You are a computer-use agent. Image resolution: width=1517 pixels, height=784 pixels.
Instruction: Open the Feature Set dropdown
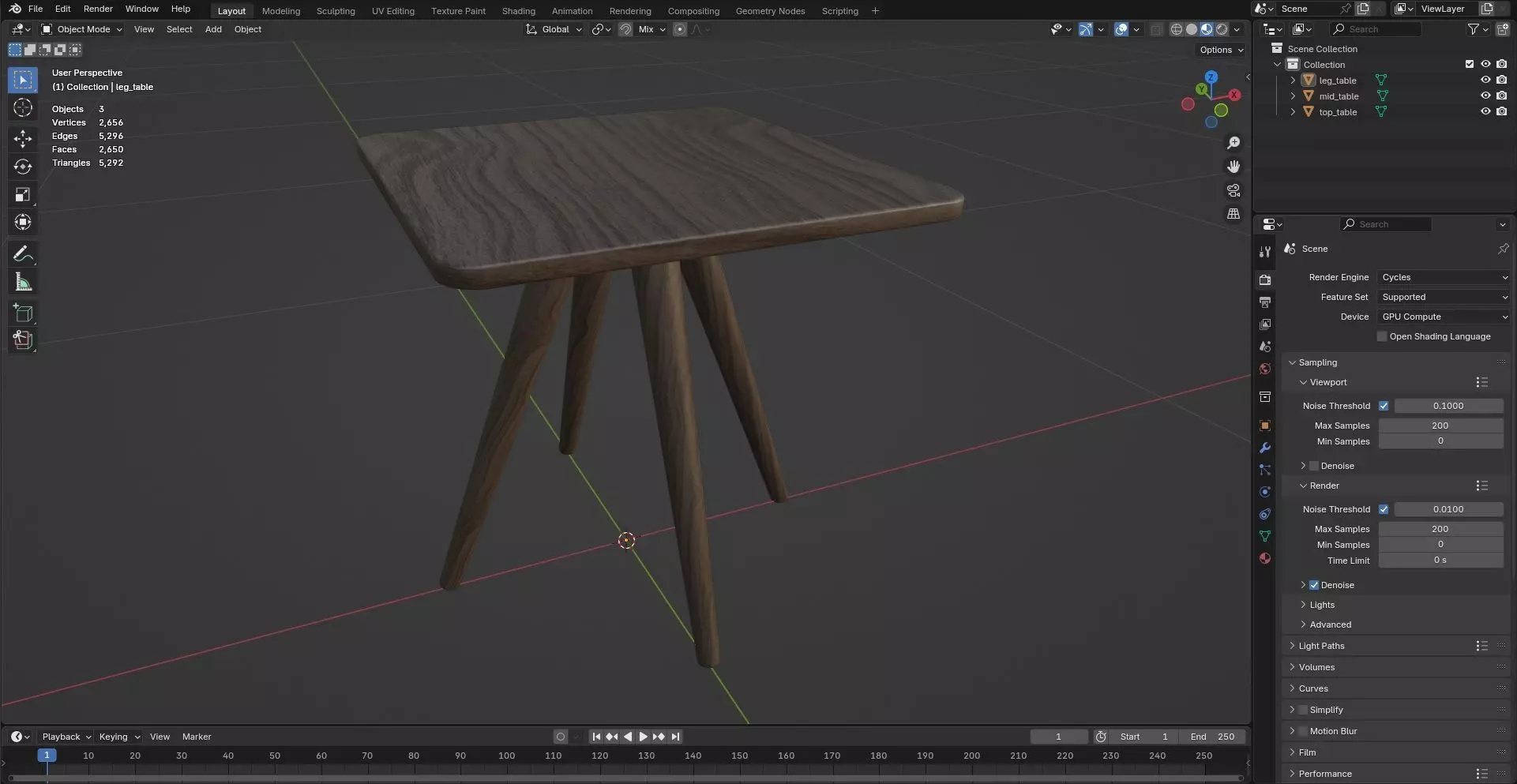pos(1444,297)
